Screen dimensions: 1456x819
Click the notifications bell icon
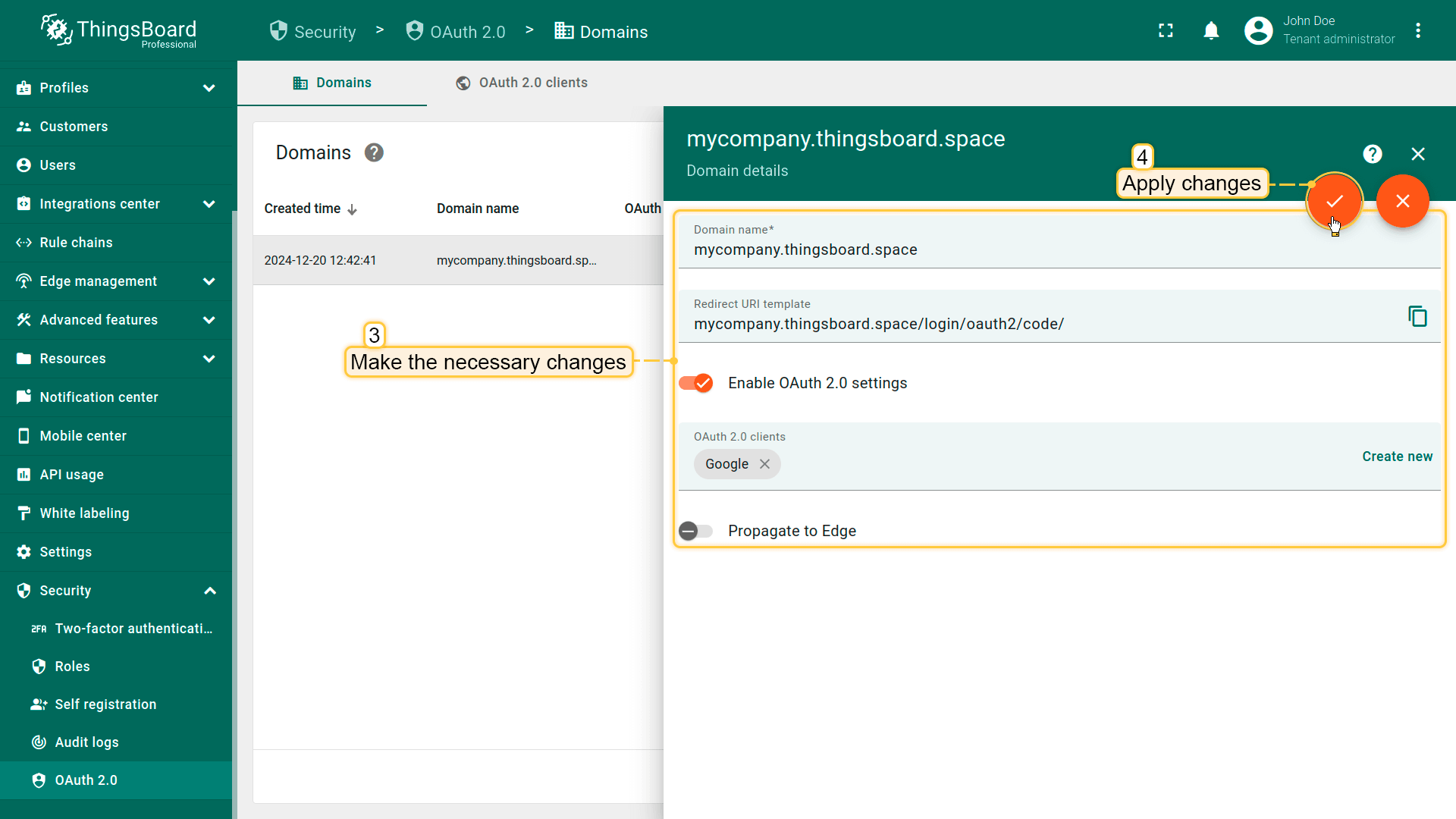1211,31
